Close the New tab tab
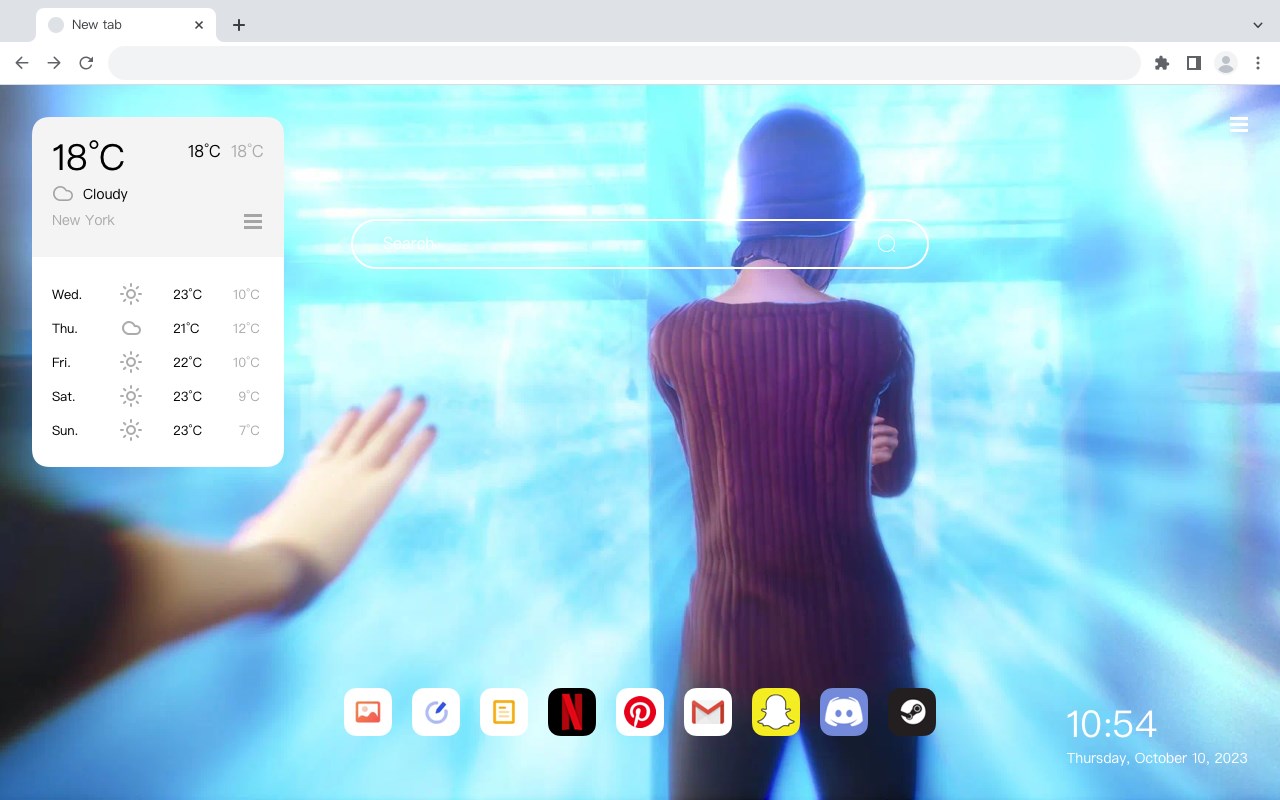1280x800 pixels. [x=199, y=25]
